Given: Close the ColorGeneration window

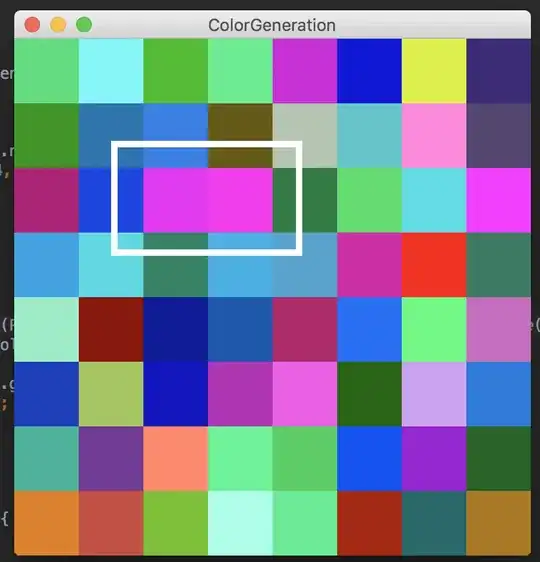Looking at the screenshot, I should (32, 25).
